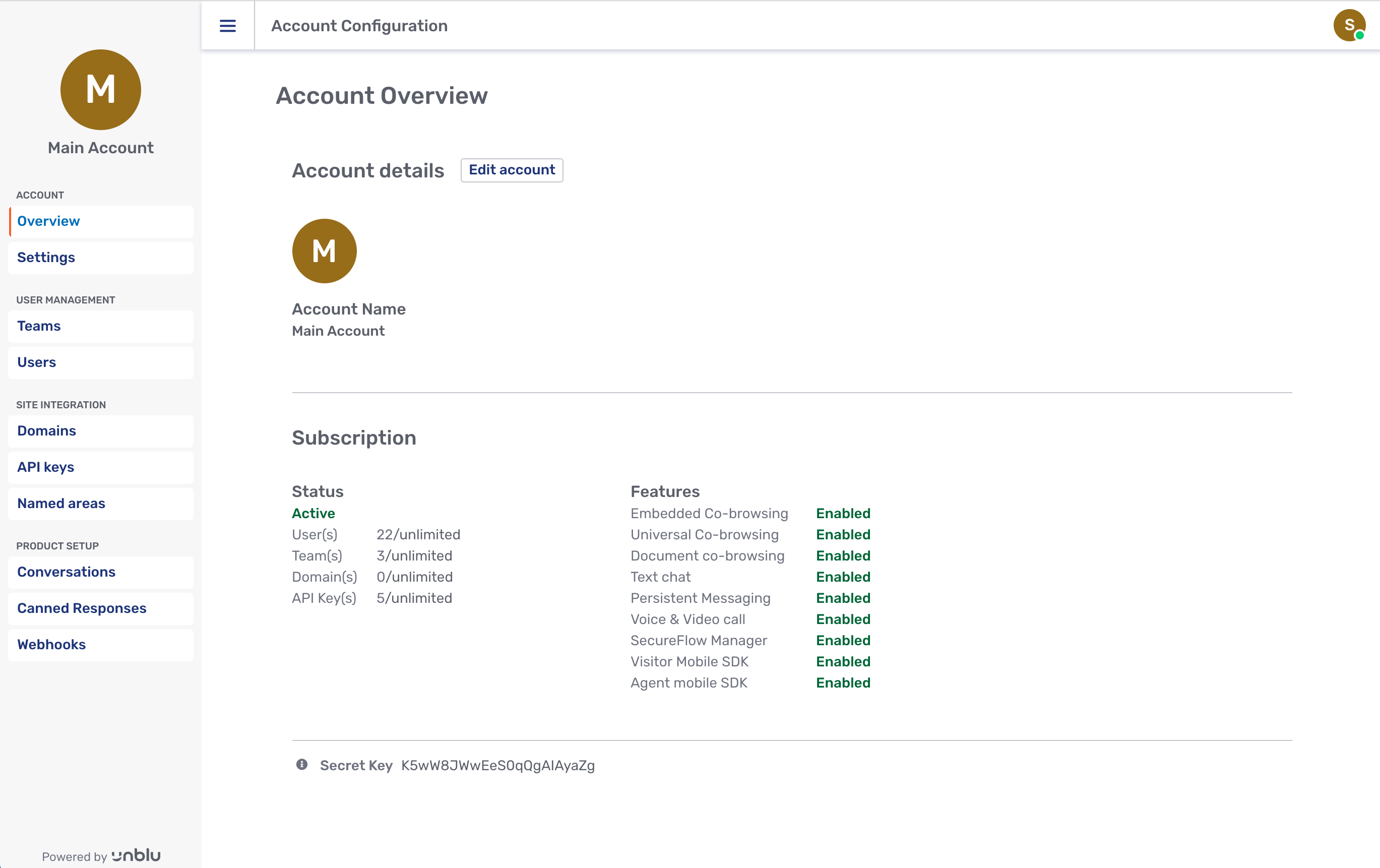
Task: Click the info icon next to Secret Key
Action: [x=301, y=765]
